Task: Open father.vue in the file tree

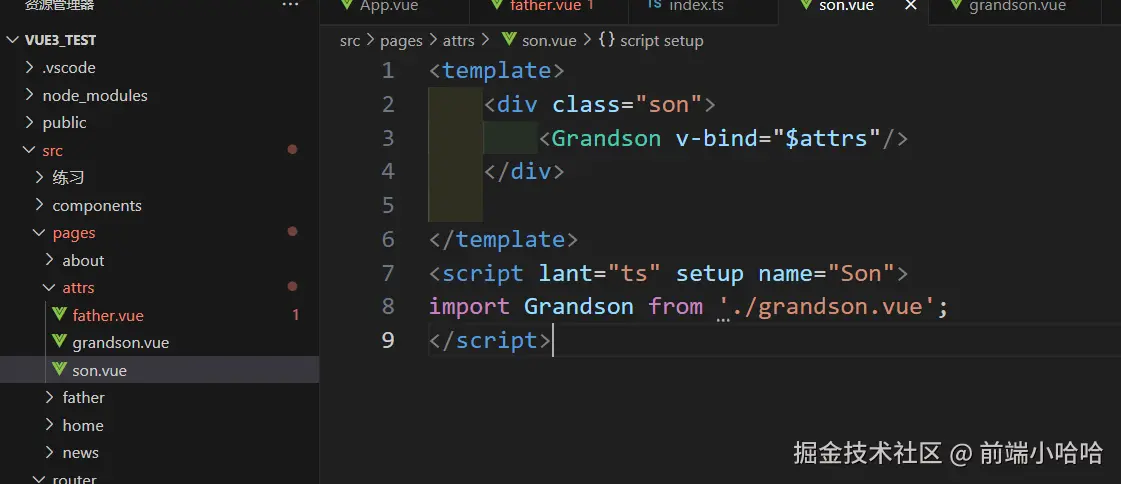Action: click(108, 315)
